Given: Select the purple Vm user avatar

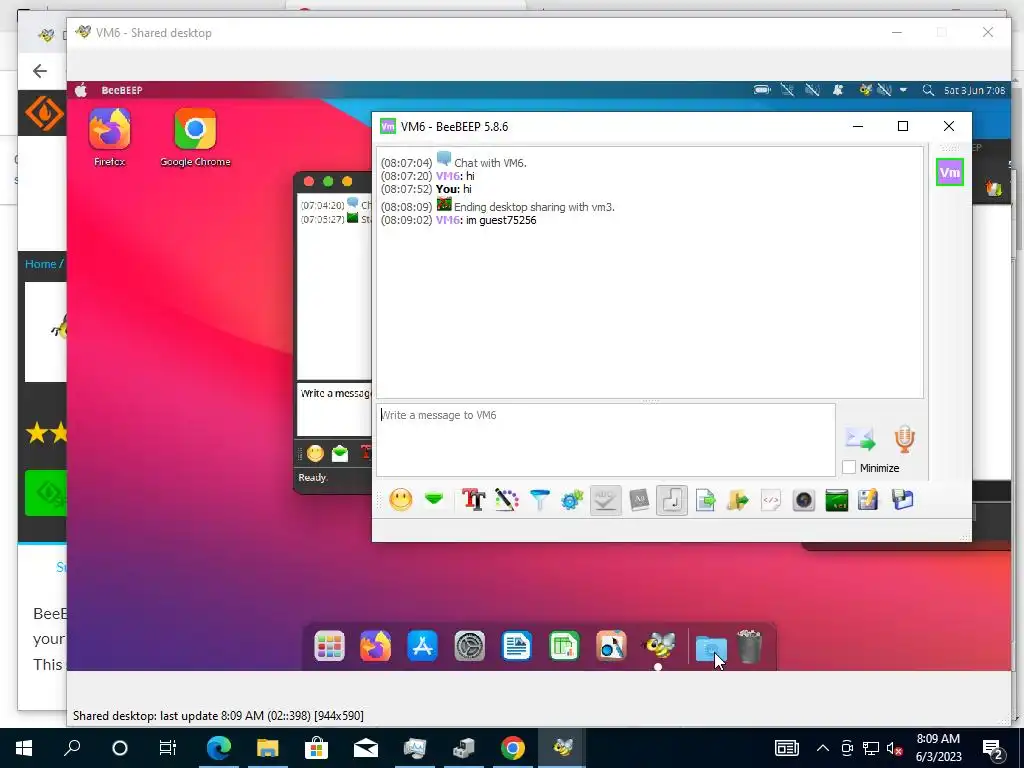Looking at the screenshot, I should (x=950, y=172).
